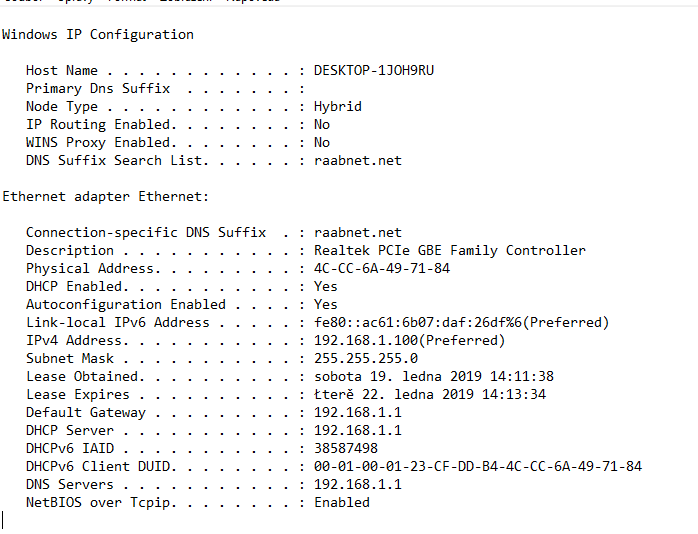
Task: Click the DHCPv6 IAID number 38587498
Action: point(345,449)
